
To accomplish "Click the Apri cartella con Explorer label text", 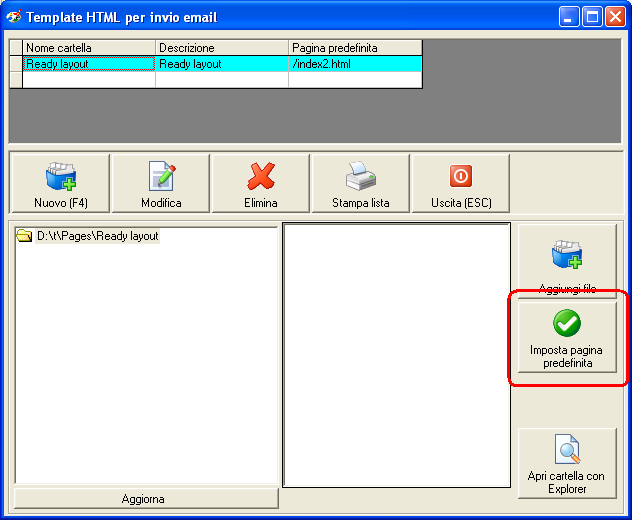I will 567,483.
